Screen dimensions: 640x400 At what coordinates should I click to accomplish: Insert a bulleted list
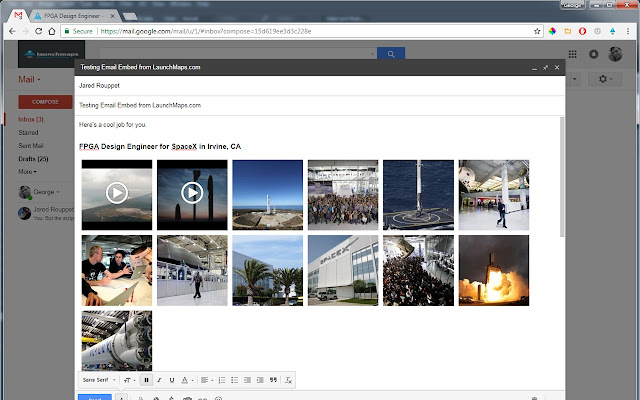tap(234, 380)
